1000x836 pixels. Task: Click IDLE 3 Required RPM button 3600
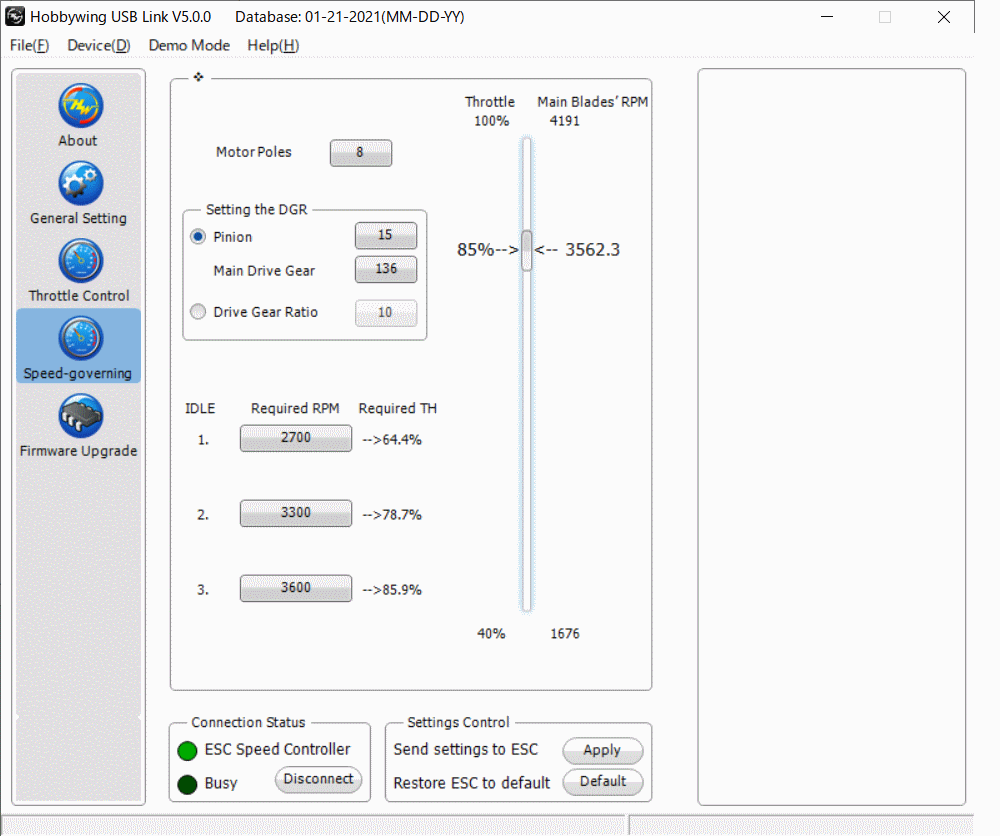coord(296,588)
